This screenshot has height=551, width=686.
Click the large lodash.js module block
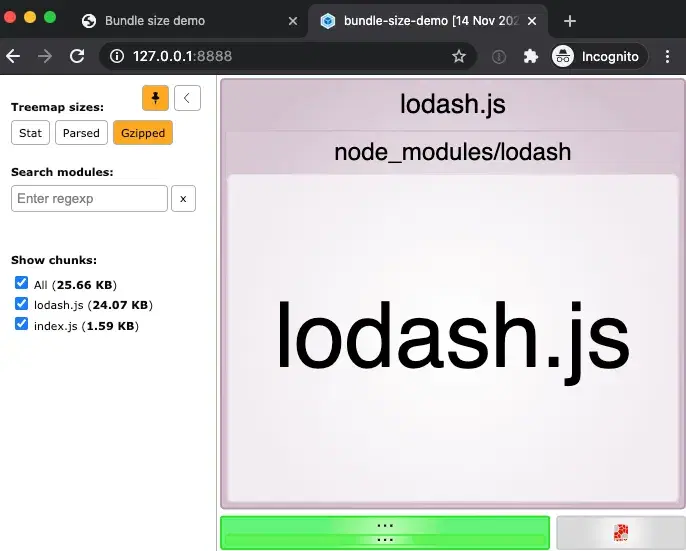point(453,338)
